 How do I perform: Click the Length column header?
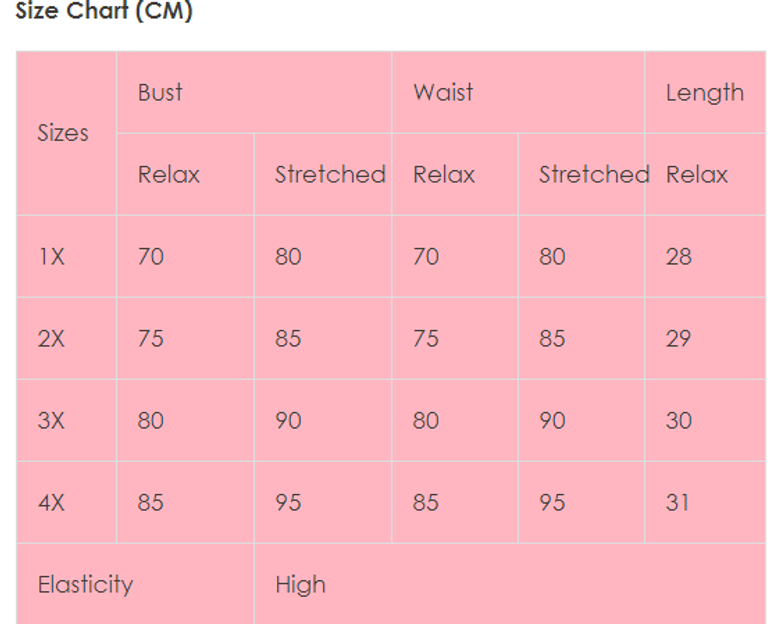(x=705, y=92)
